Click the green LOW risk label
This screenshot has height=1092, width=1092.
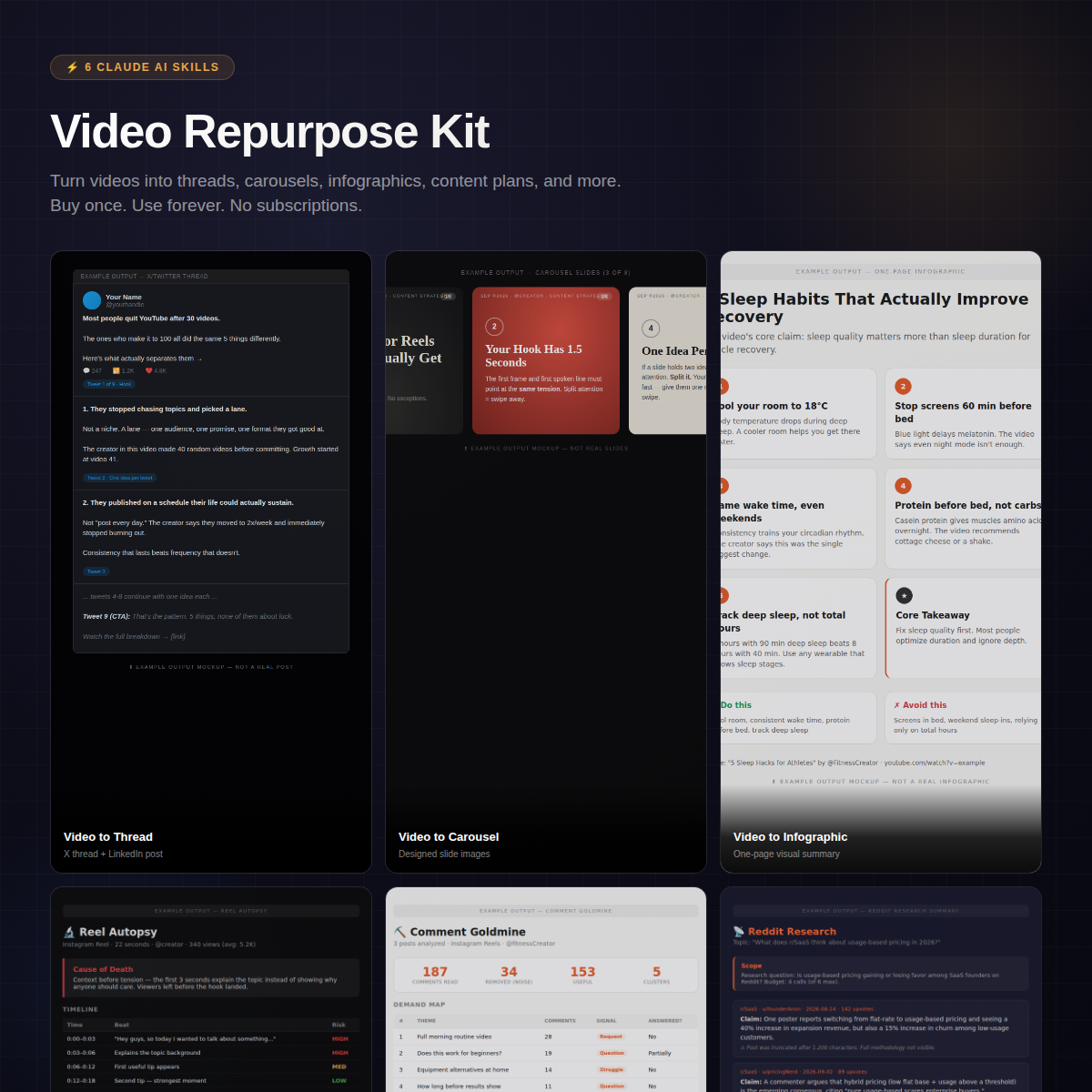coord(339,1081)
